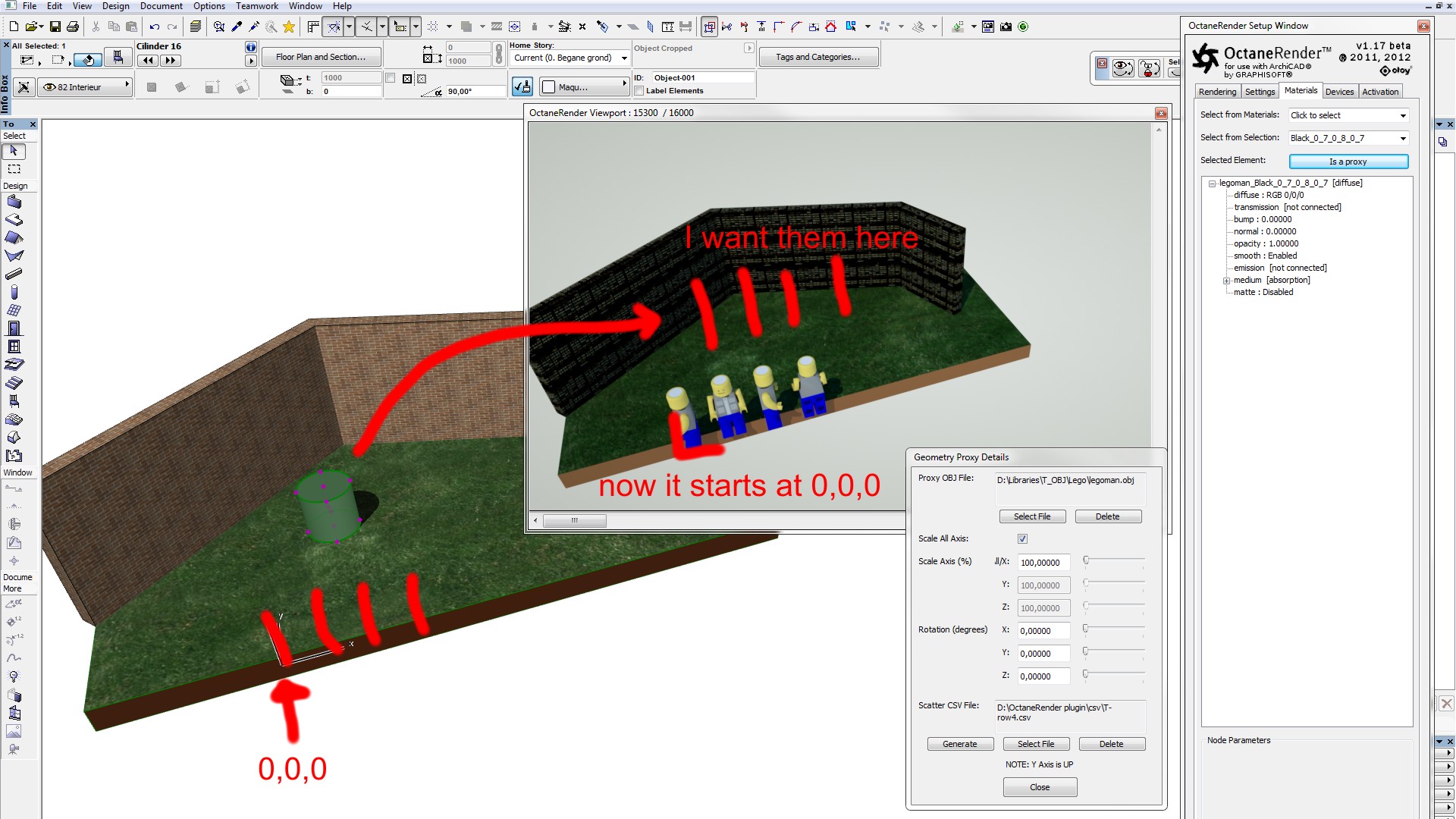
Task: Click the blue info icon beside Cilinder 16
Action: click(251, 47)
